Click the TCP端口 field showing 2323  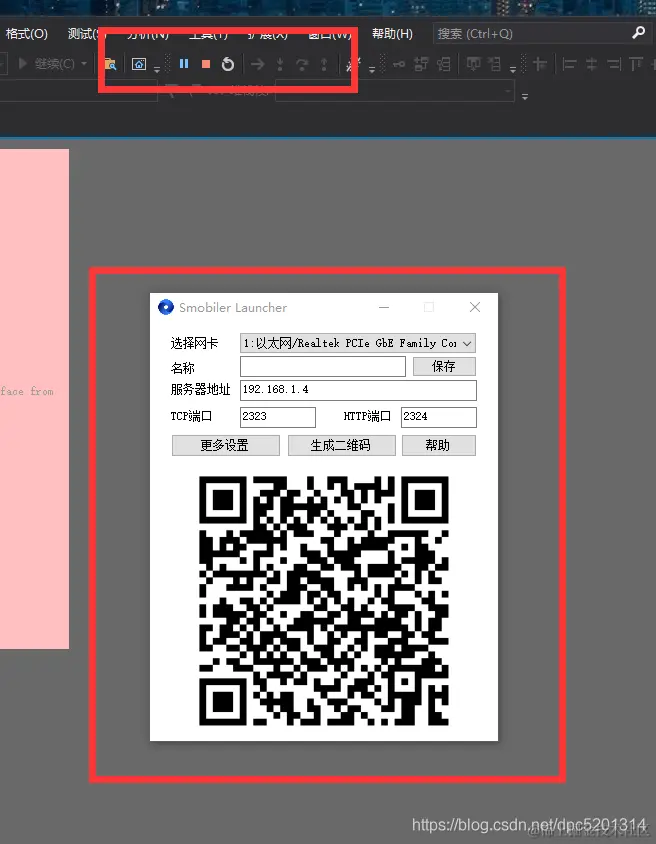[278, 417]
